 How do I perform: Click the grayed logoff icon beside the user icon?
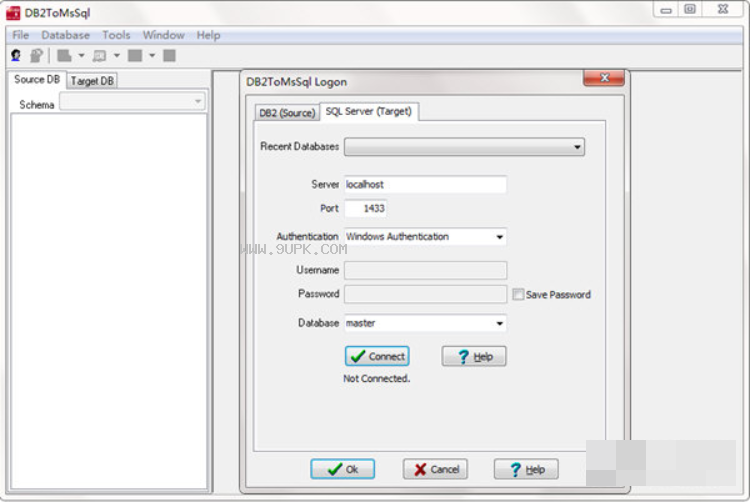[36, 56]
